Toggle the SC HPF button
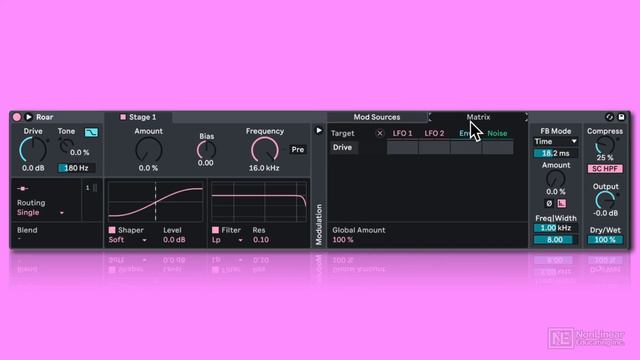Image resolution: width=640 pixels, height=360 pixels. [605, 169]
